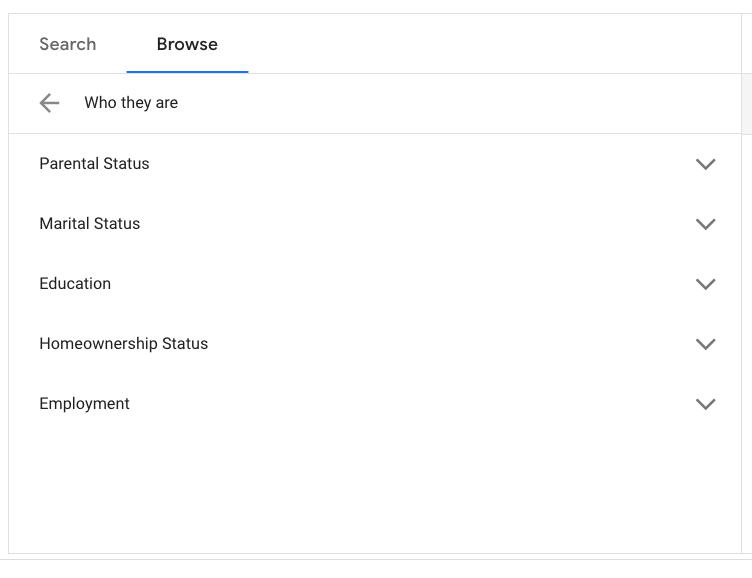Expand Parental Status with its chevron
The height and width of the screenshot is (578, 752).
pos(705,164)
